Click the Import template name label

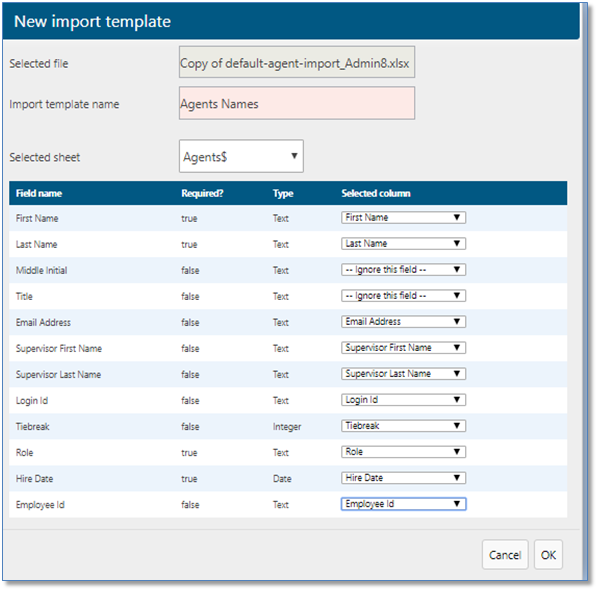[64, 104]
